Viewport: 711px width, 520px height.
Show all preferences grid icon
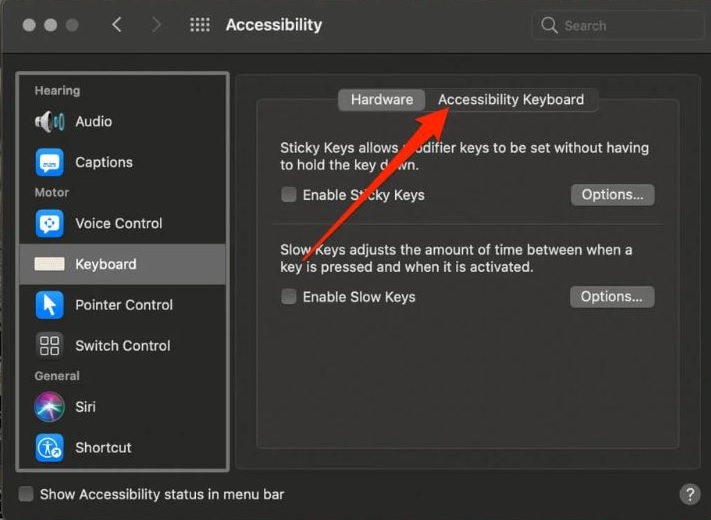[x=200, y=25]
